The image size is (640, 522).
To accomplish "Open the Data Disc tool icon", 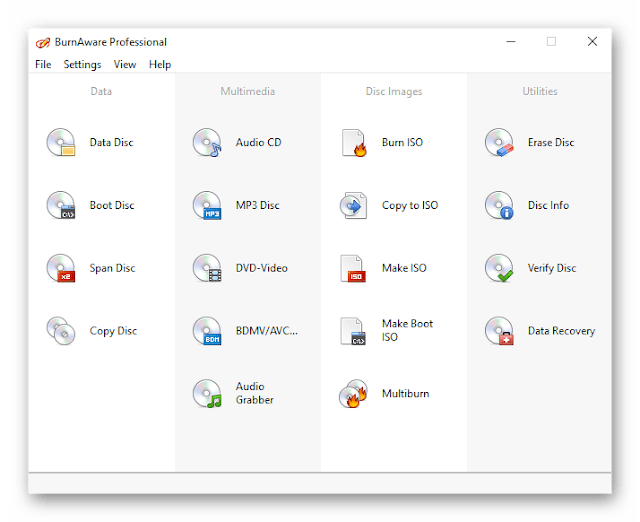I will 61,142.
